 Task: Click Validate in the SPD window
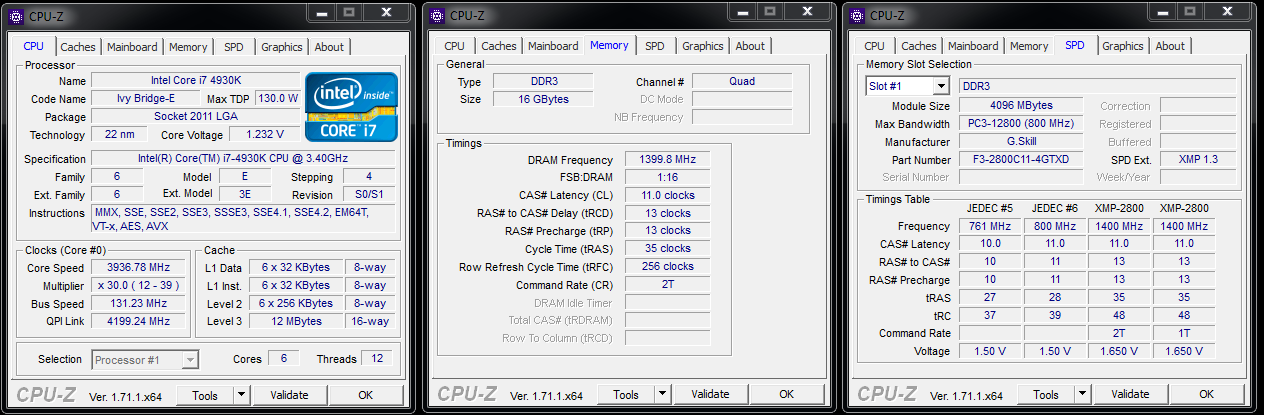[1130, 394]
